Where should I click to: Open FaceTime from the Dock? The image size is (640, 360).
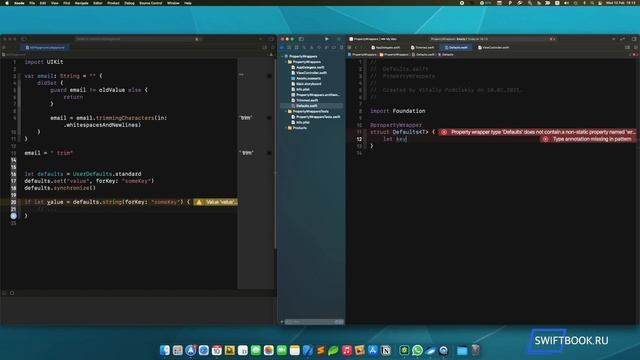(282, 350)
